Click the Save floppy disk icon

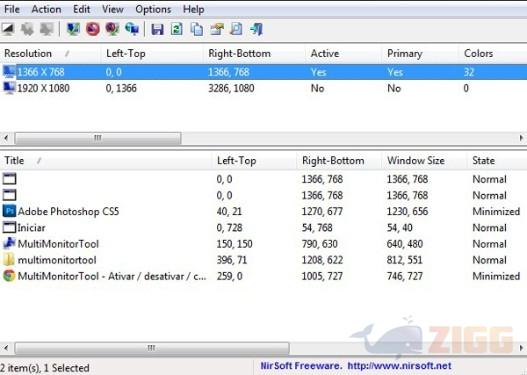pyautogui.click(x=157, y=29)
